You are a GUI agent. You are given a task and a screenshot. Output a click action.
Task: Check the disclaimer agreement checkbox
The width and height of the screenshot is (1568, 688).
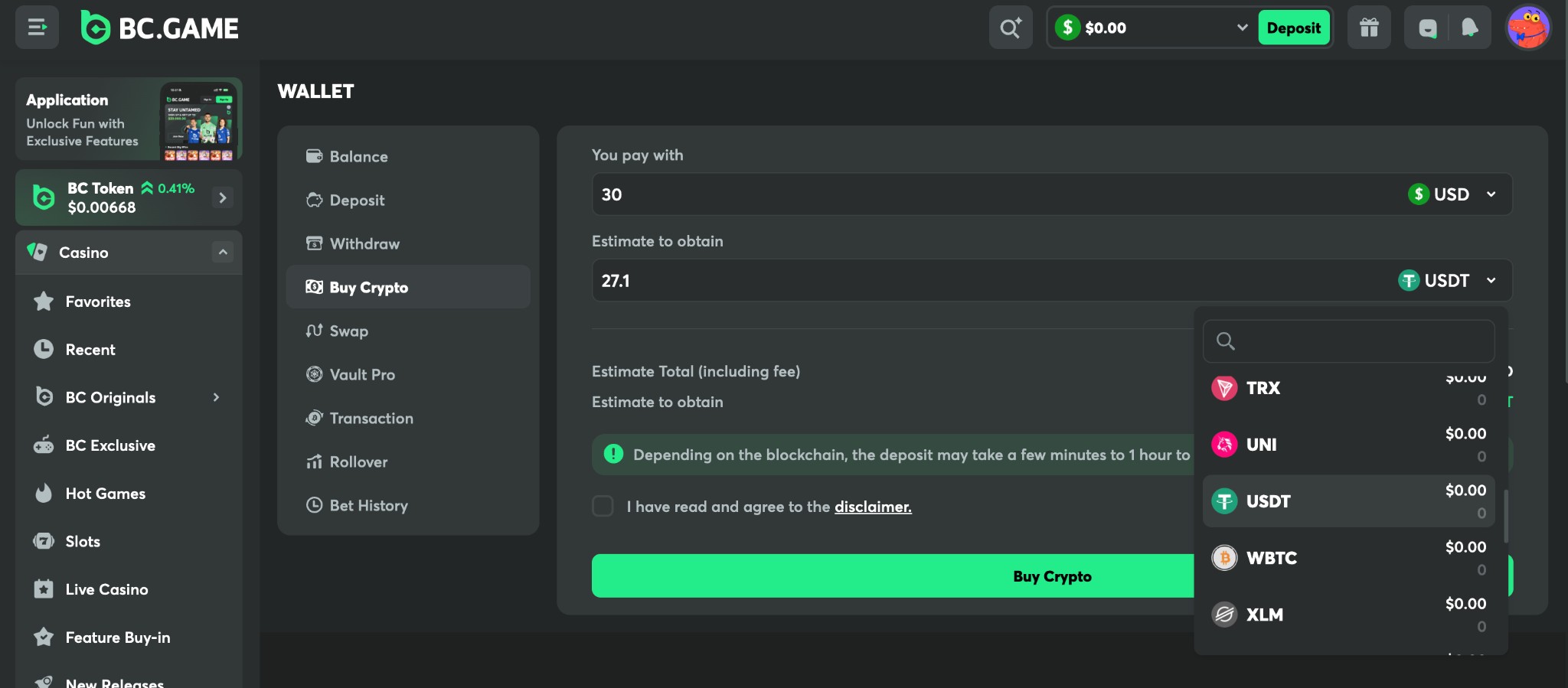[603, 506]
